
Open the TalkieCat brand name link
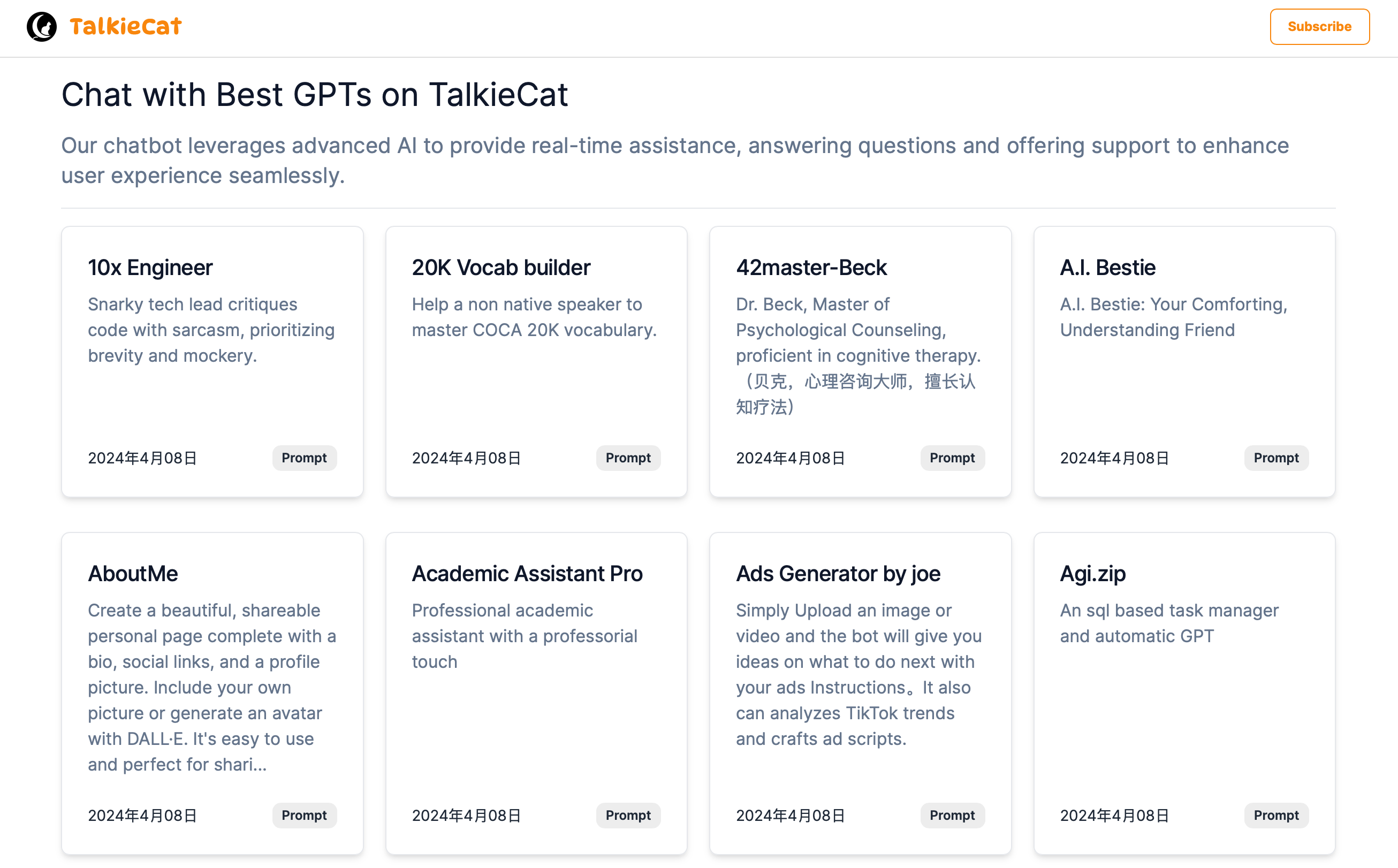[x=125, y=26]
